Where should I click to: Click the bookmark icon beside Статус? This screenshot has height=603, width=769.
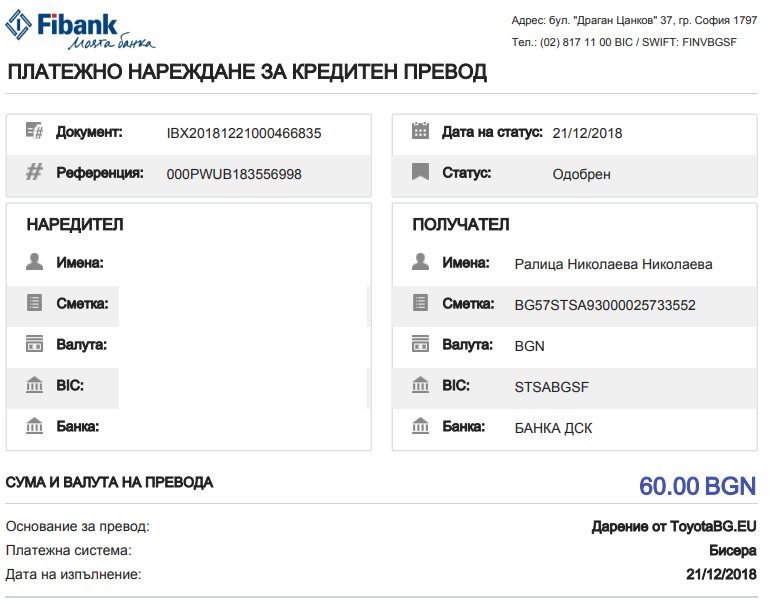pyautogui.click(x=421, y=173)
